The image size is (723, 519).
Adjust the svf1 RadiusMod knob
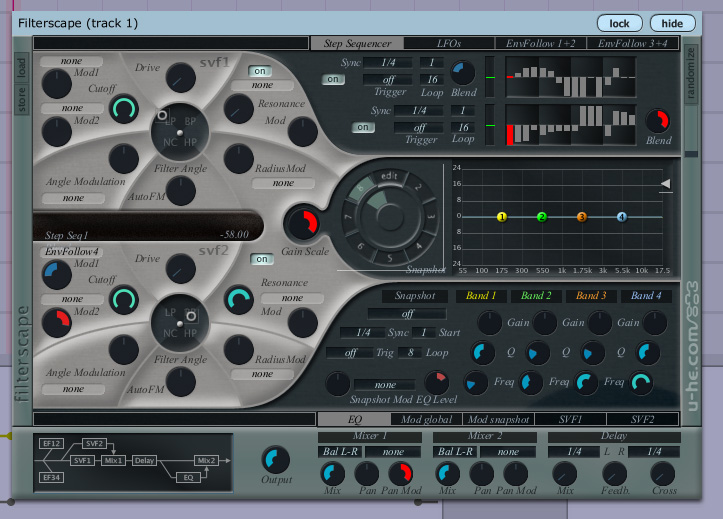click(238, 159)
